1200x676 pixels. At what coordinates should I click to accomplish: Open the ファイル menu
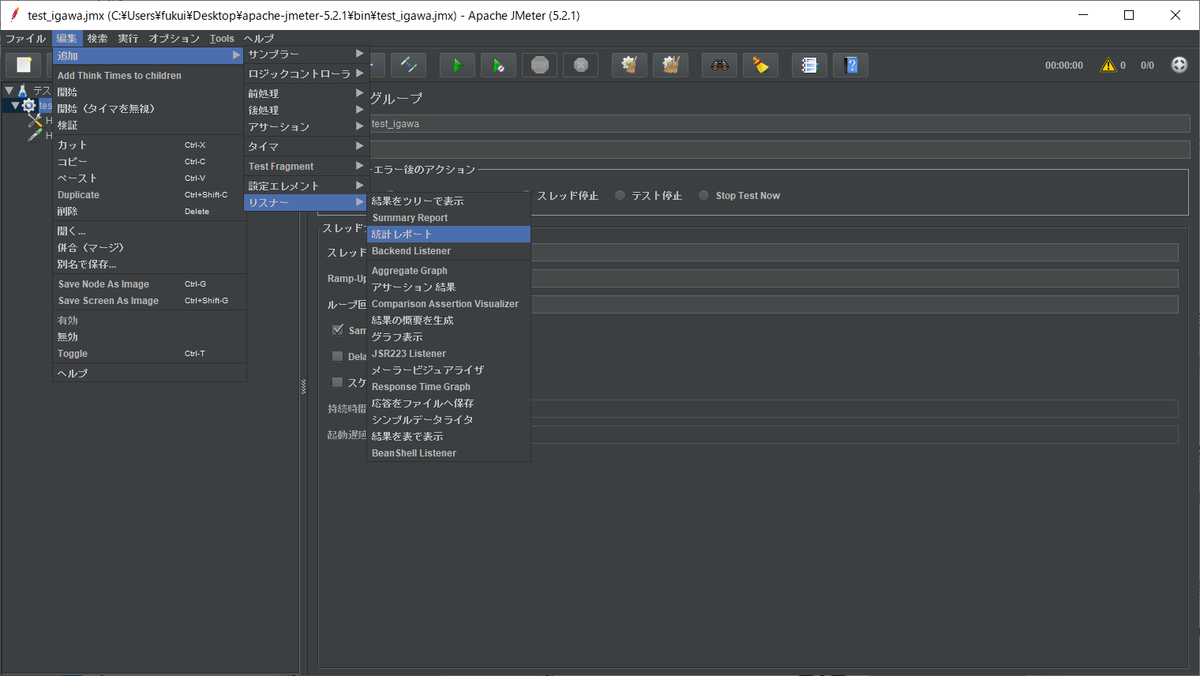point(26,38)
